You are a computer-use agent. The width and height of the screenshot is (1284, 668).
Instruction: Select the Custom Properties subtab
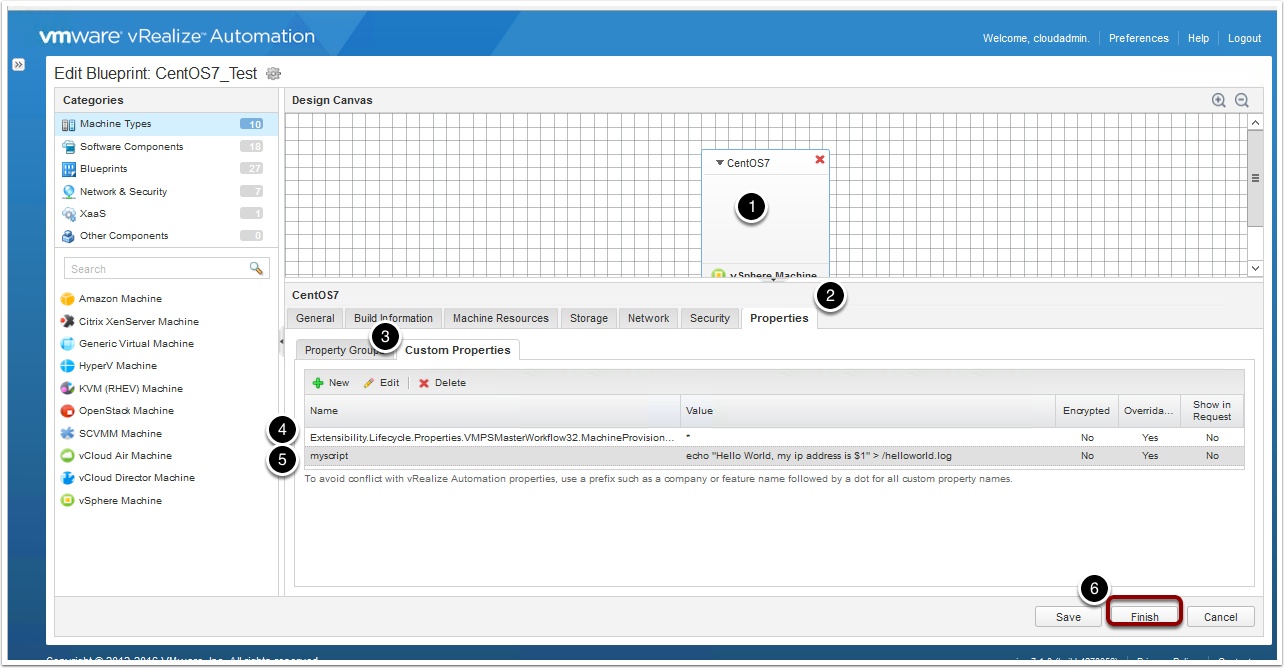tap(457, 350)
